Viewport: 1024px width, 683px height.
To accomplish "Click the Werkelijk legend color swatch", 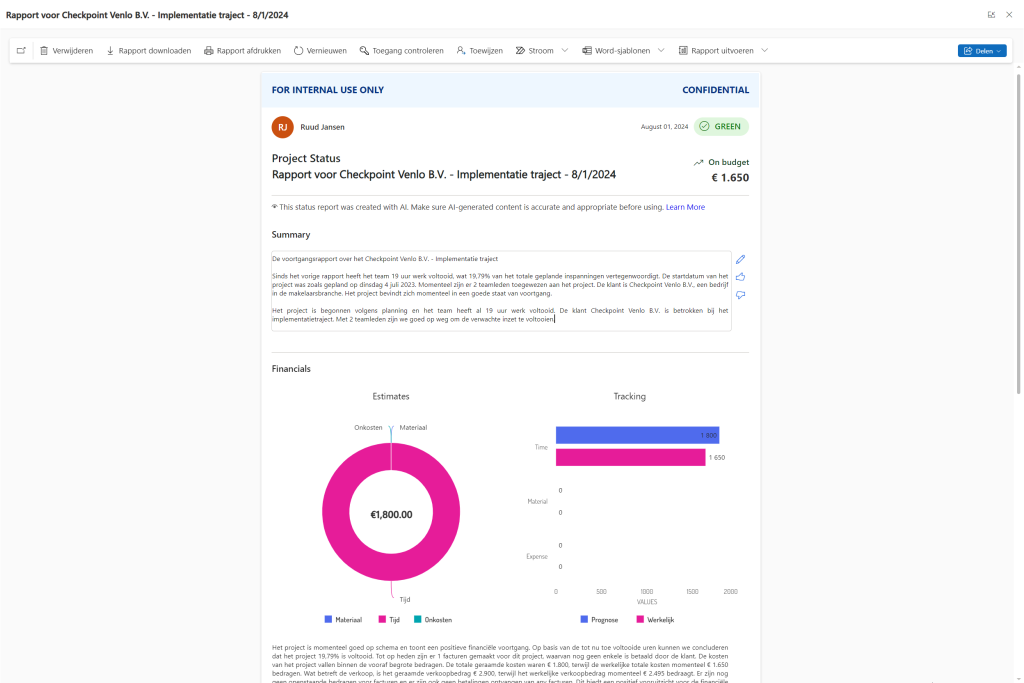I will 640,619.
